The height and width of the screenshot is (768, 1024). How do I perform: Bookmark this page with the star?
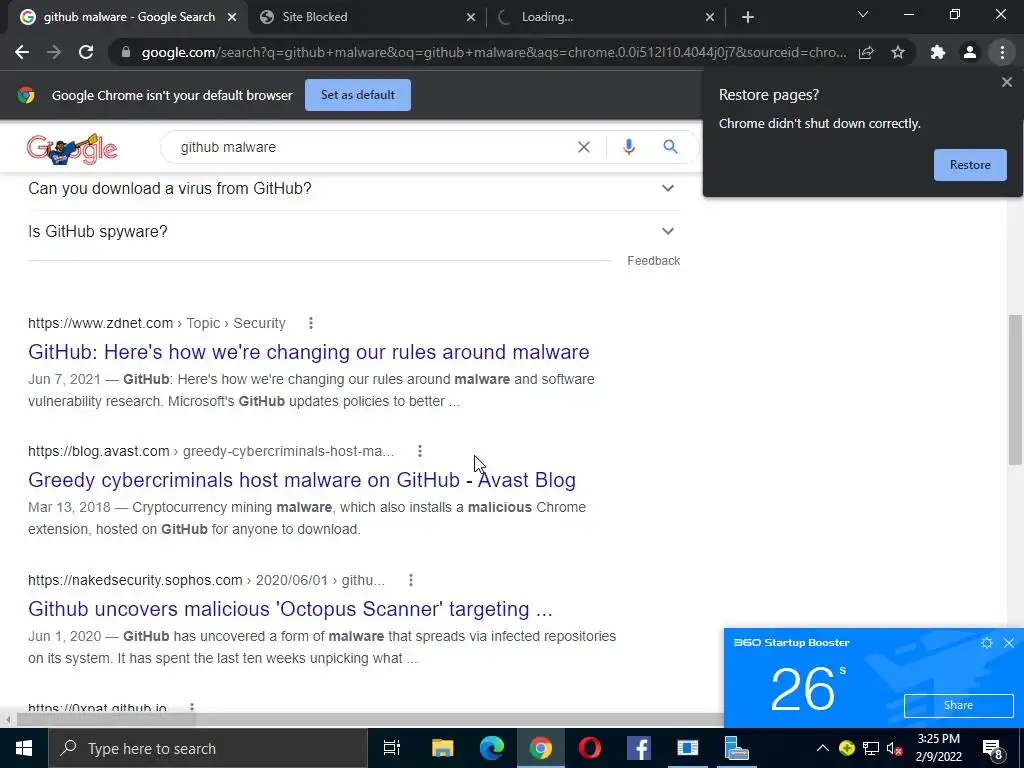pyautogui.click(x=898, y=52)
